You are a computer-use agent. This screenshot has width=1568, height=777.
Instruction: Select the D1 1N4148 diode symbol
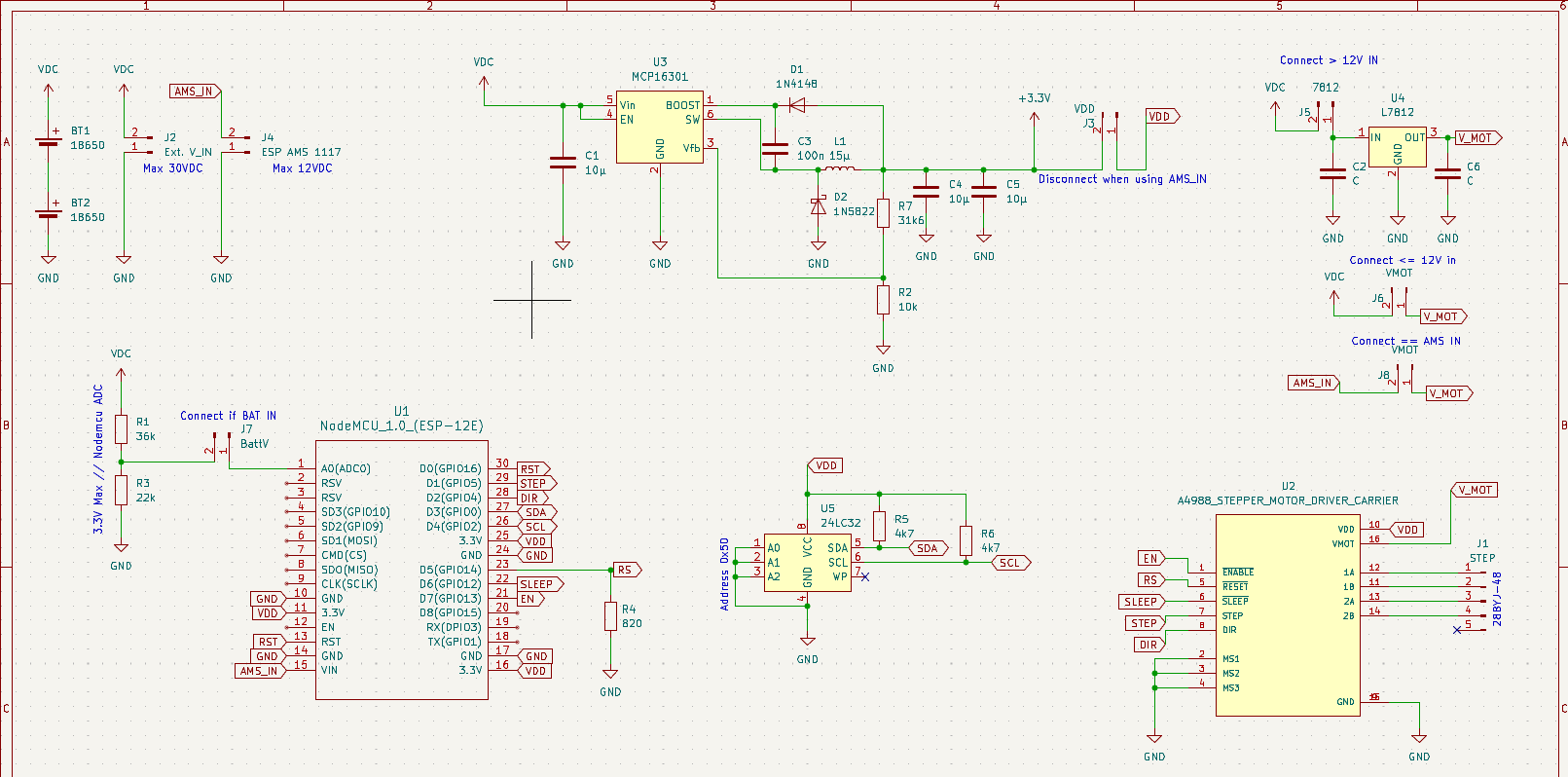(797, 105)
